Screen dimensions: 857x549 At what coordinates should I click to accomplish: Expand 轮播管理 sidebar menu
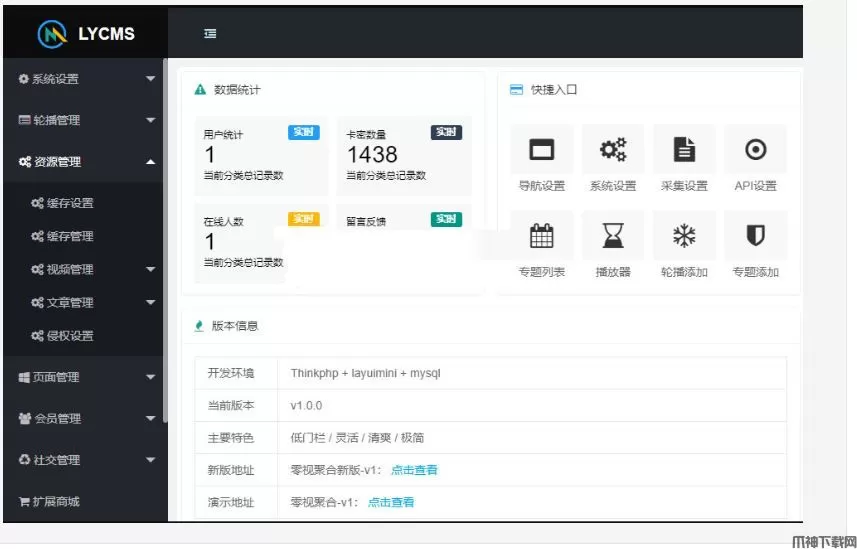pos(83,120)
